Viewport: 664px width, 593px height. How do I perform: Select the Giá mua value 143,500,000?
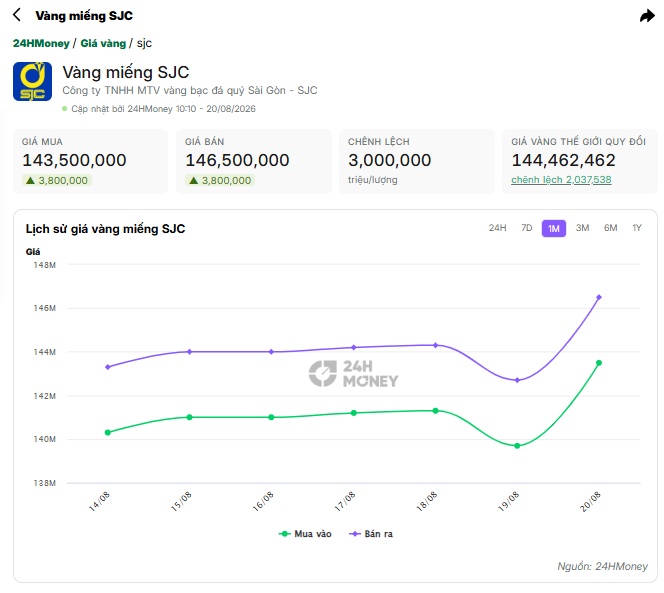pyautogui.click(x=74, y=160)
